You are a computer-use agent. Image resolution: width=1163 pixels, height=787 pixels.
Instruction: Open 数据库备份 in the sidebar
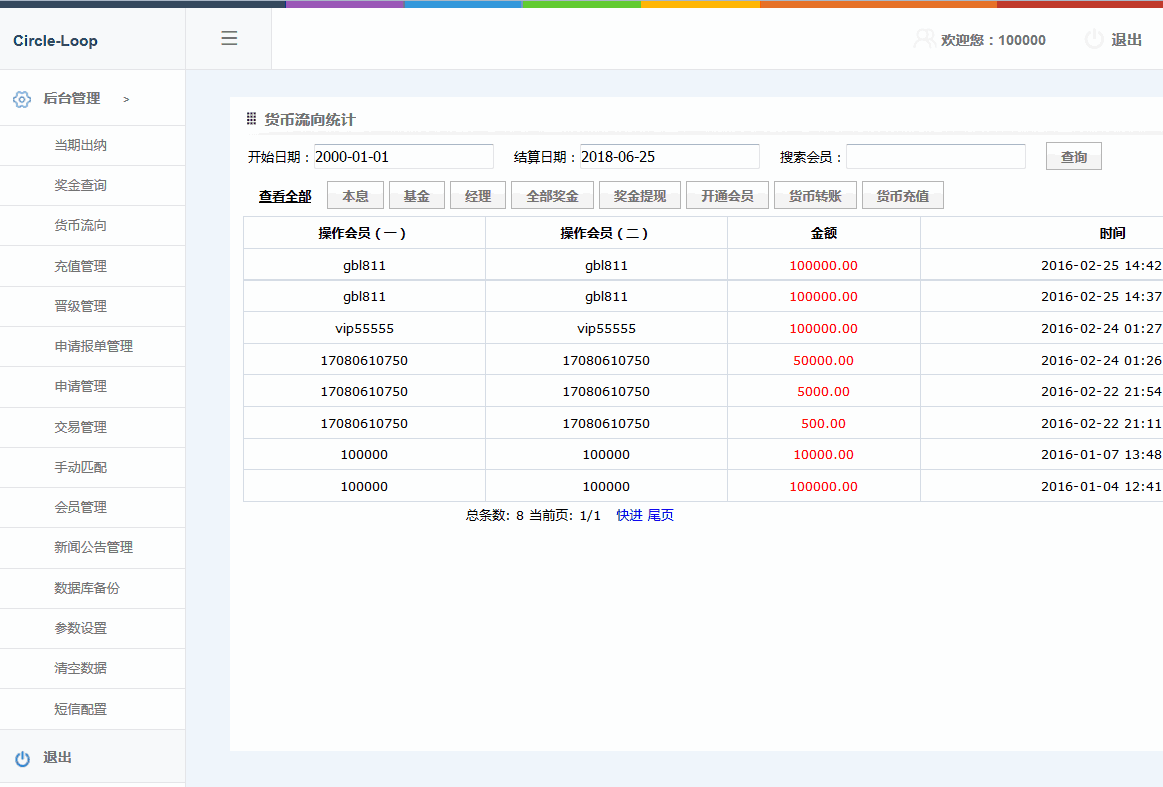[x=86, y=588]
